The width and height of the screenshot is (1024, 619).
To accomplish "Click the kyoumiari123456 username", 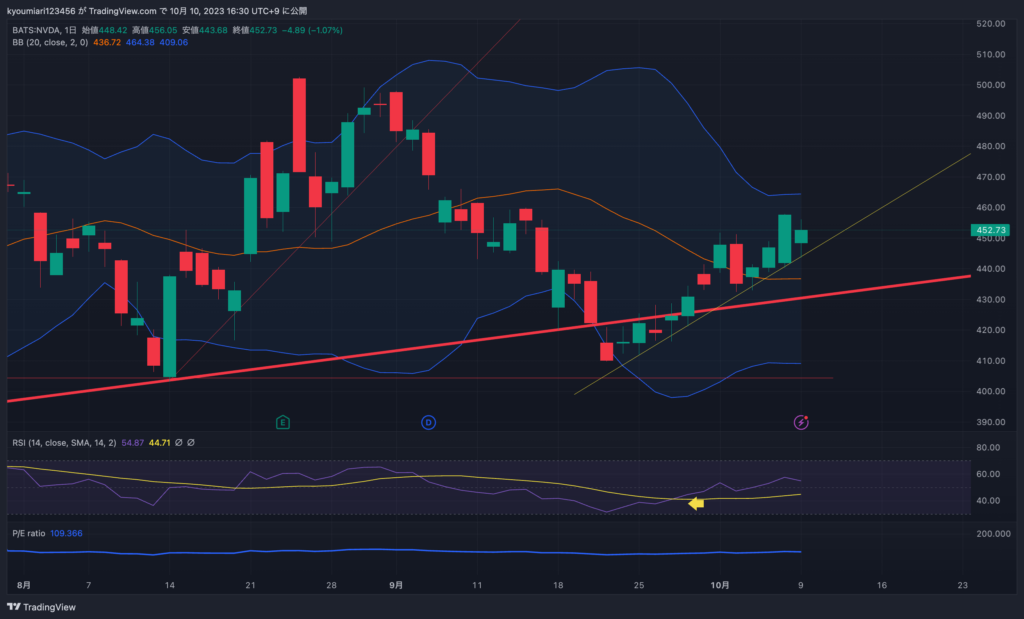I will tap(41, 11).
